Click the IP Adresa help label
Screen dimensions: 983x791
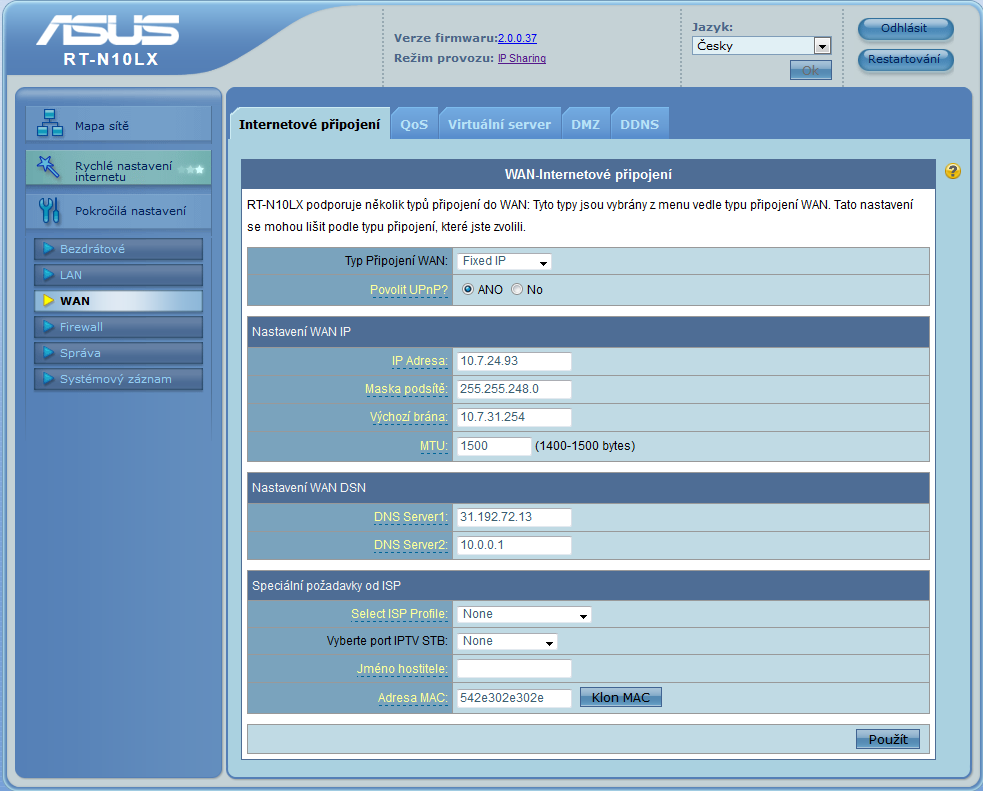[x=419, y=361]
